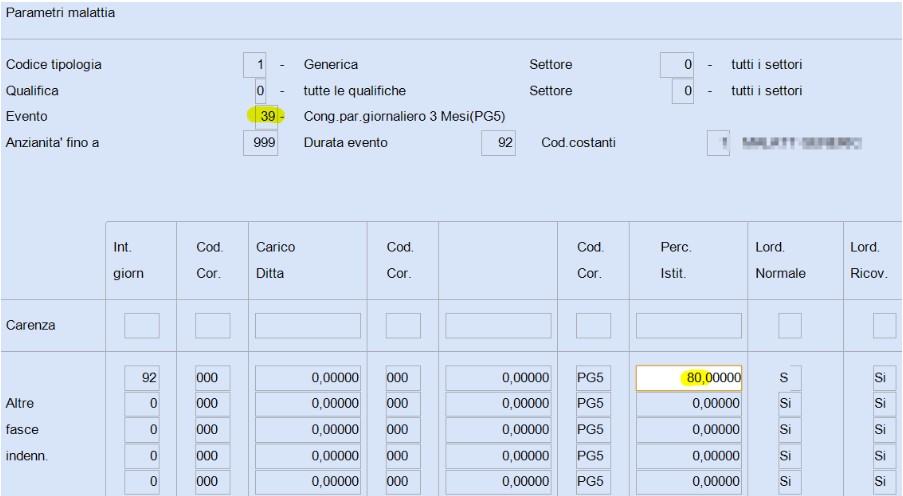This screenshot has width=903, height=496.
Task: Focus the Carenza Carico Ditta field
Action: click(308, 325)
